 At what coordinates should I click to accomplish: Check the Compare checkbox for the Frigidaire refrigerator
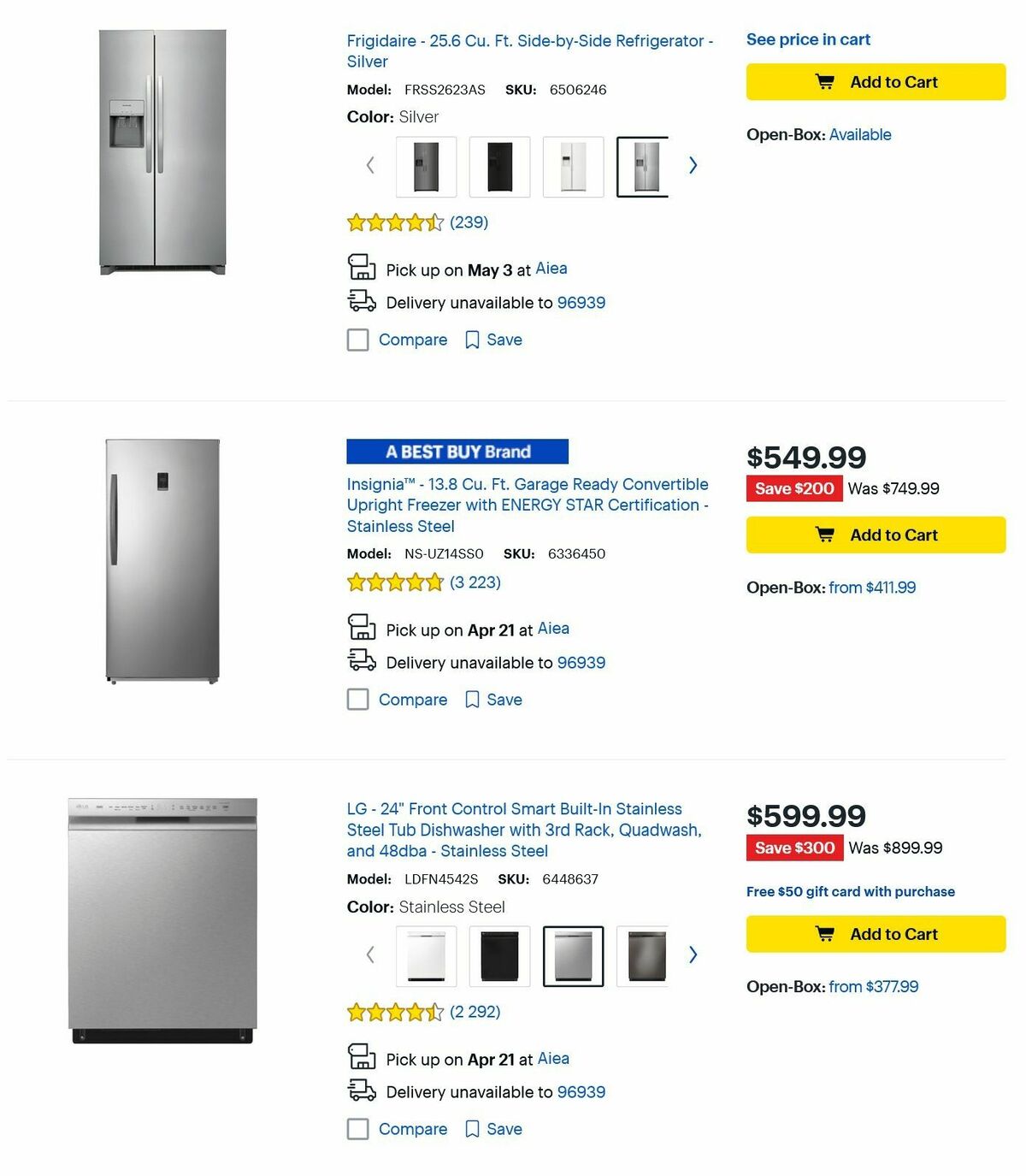point(357,340)
